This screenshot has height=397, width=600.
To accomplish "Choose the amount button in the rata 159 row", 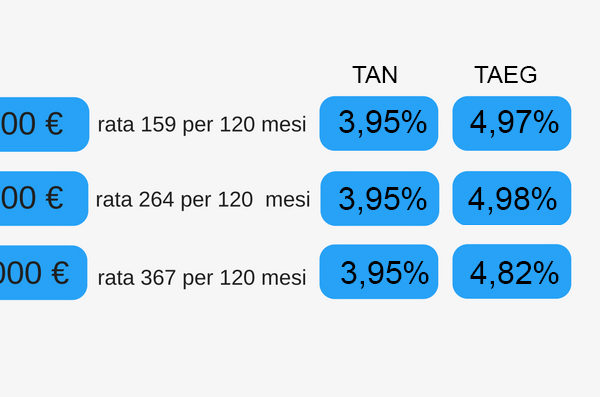I will click(44, 124).
